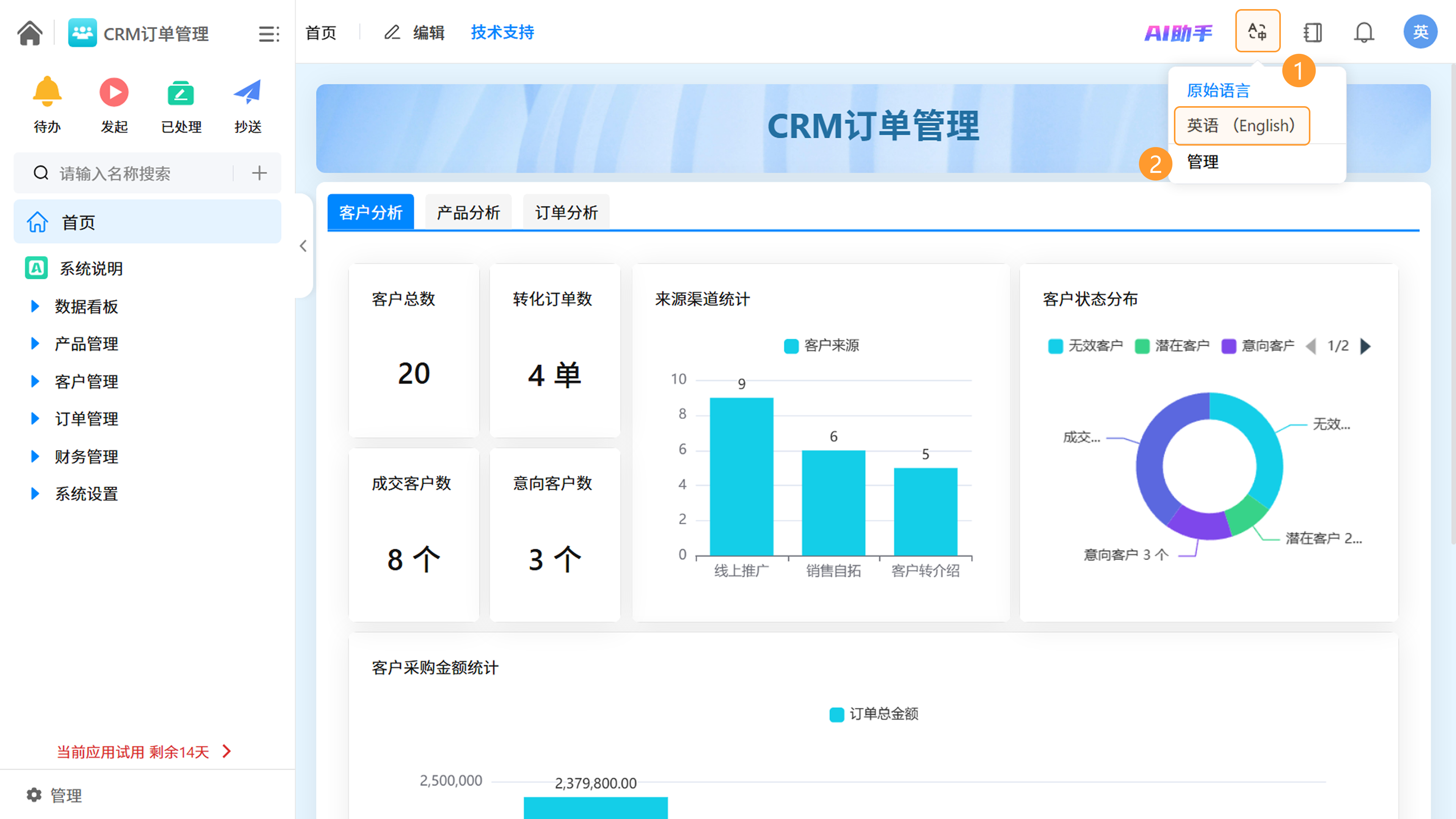Open the notebook documentation icon

(1312, 32)
